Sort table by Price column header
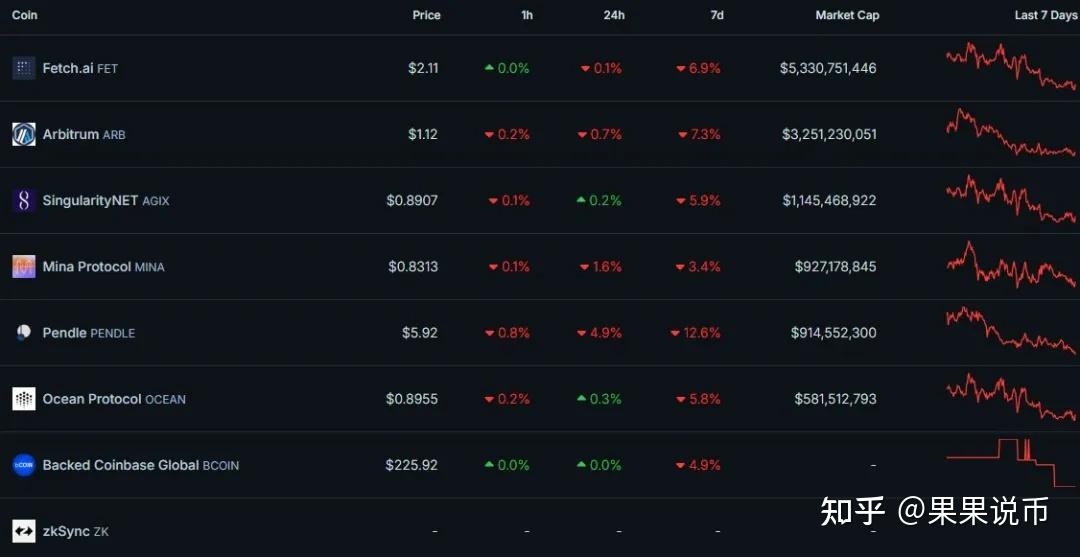Screen dimensions: 1080x557 point(426,15)
